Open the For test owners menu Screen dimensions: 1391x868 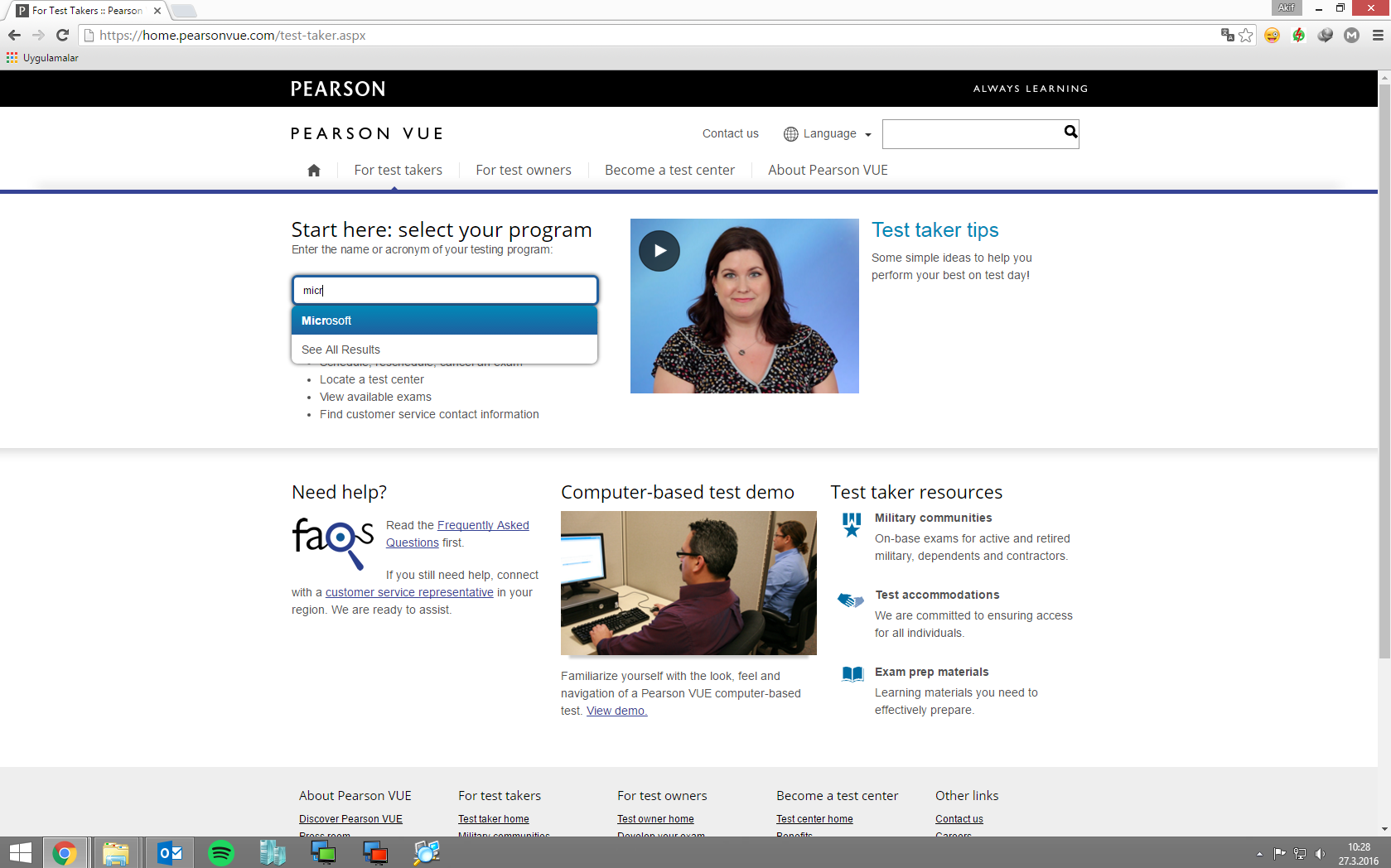[523, 171]
